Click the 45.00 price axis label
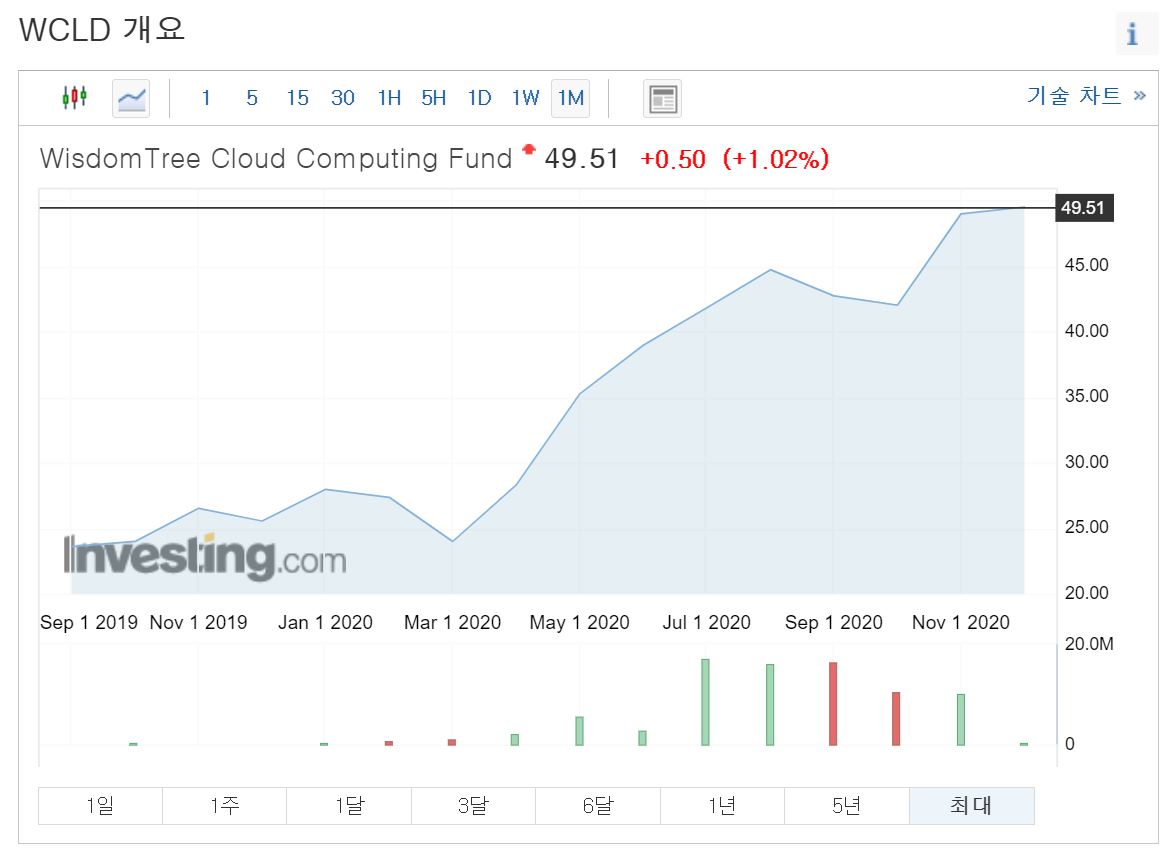The height and width of the screenshot is (856, 1174). click(x=1086, y=265)
